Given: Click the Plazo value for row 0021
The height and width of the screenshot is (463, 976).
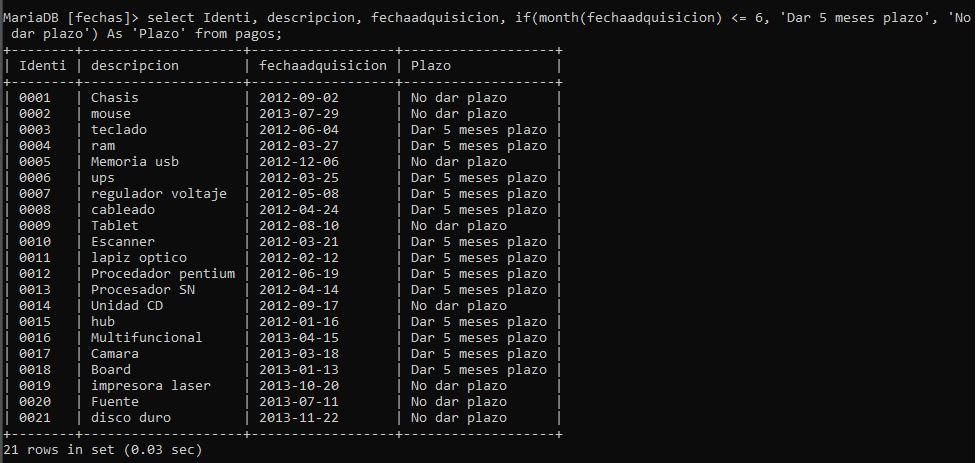Looking at the screenshot, I should tap(459, 418).
